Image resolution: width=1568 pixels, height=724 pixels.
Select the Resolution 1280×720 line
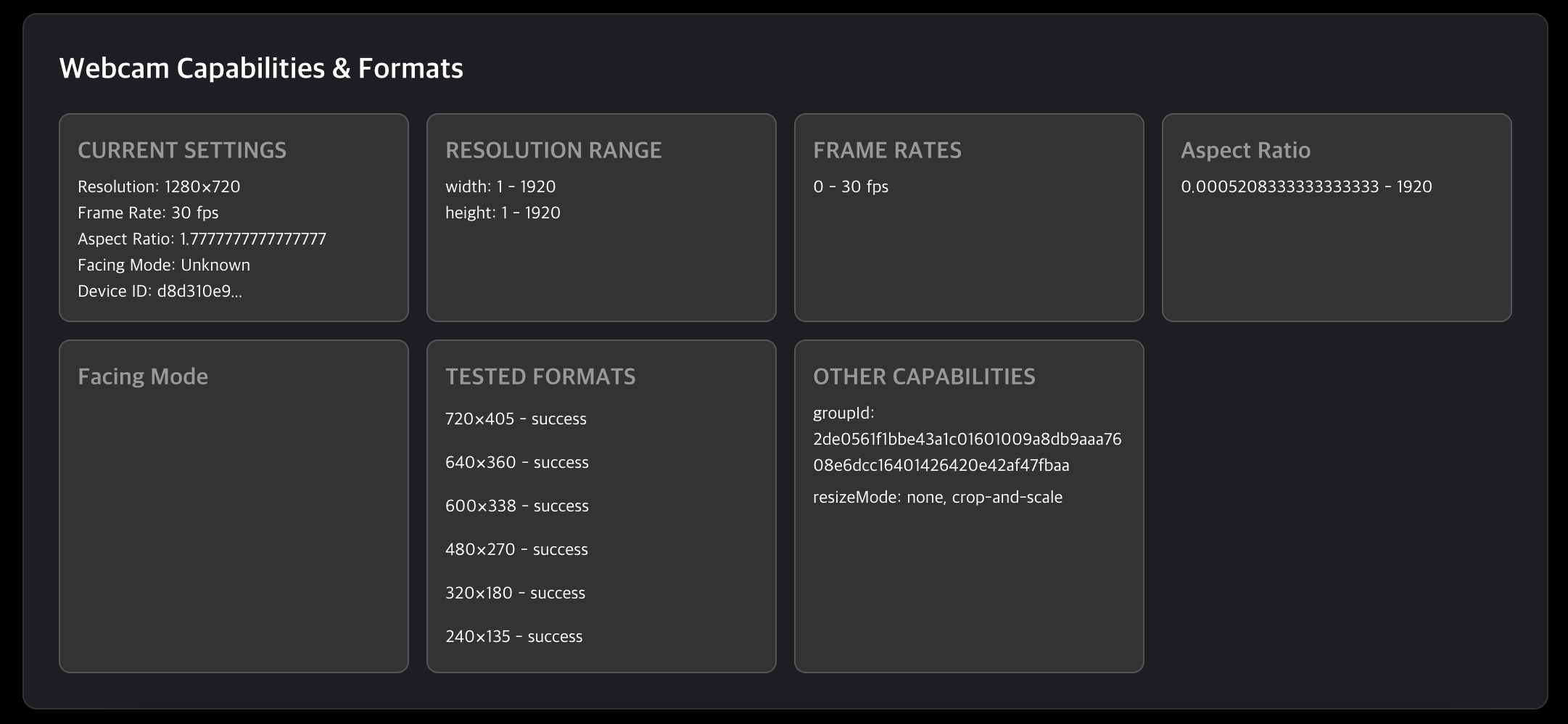(159, 186)
